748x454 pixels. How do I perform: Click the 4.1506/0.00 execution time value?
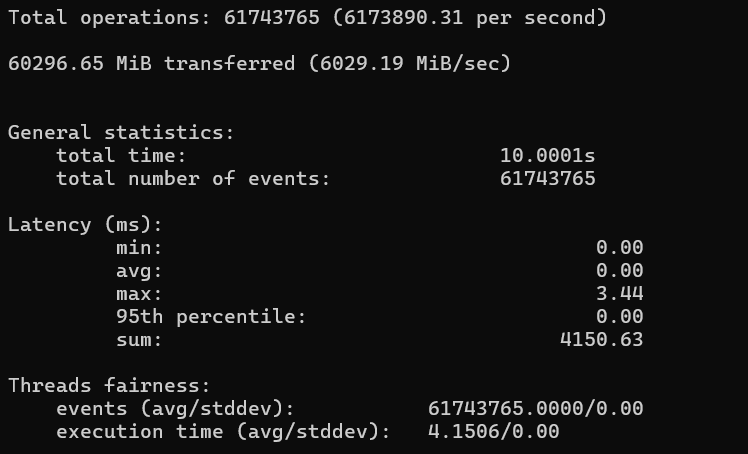pyautogui.click(x=493, y=432)
